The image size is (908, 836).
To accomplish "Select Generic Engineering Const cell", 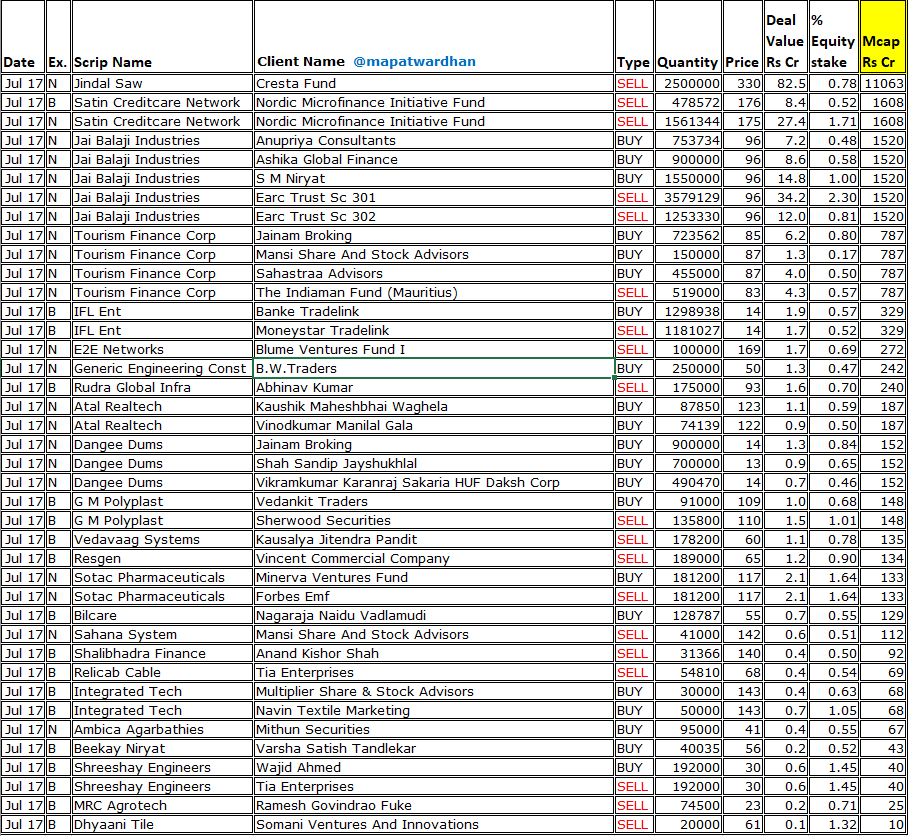I will tap(162, 368).
